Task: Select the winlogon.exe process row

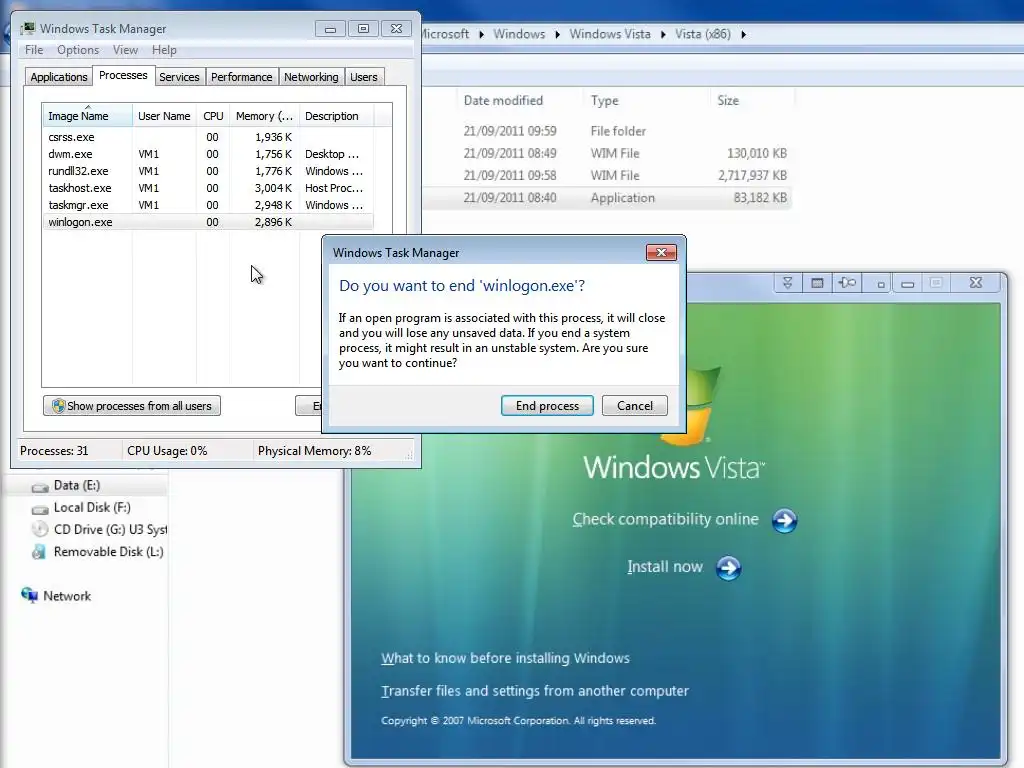Action: point(208,222)
